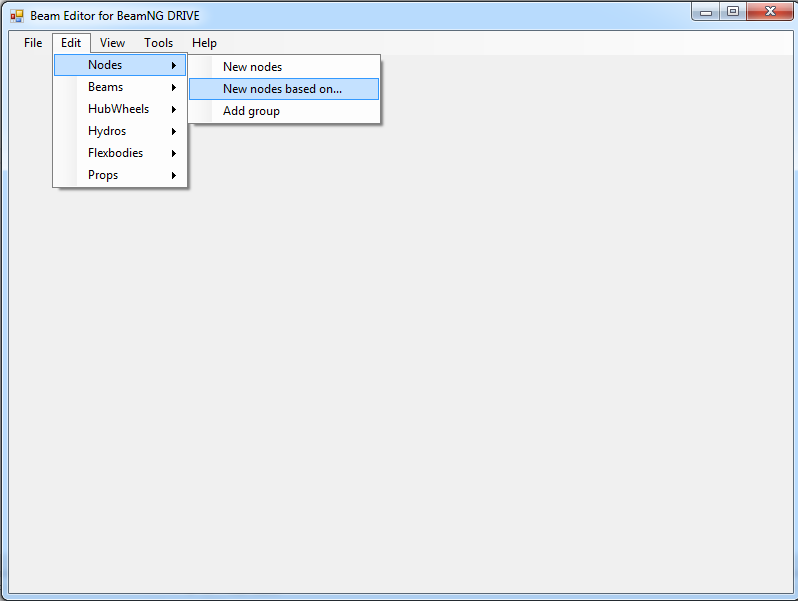Expand the Flexbodies submenu

click(120, 153)
